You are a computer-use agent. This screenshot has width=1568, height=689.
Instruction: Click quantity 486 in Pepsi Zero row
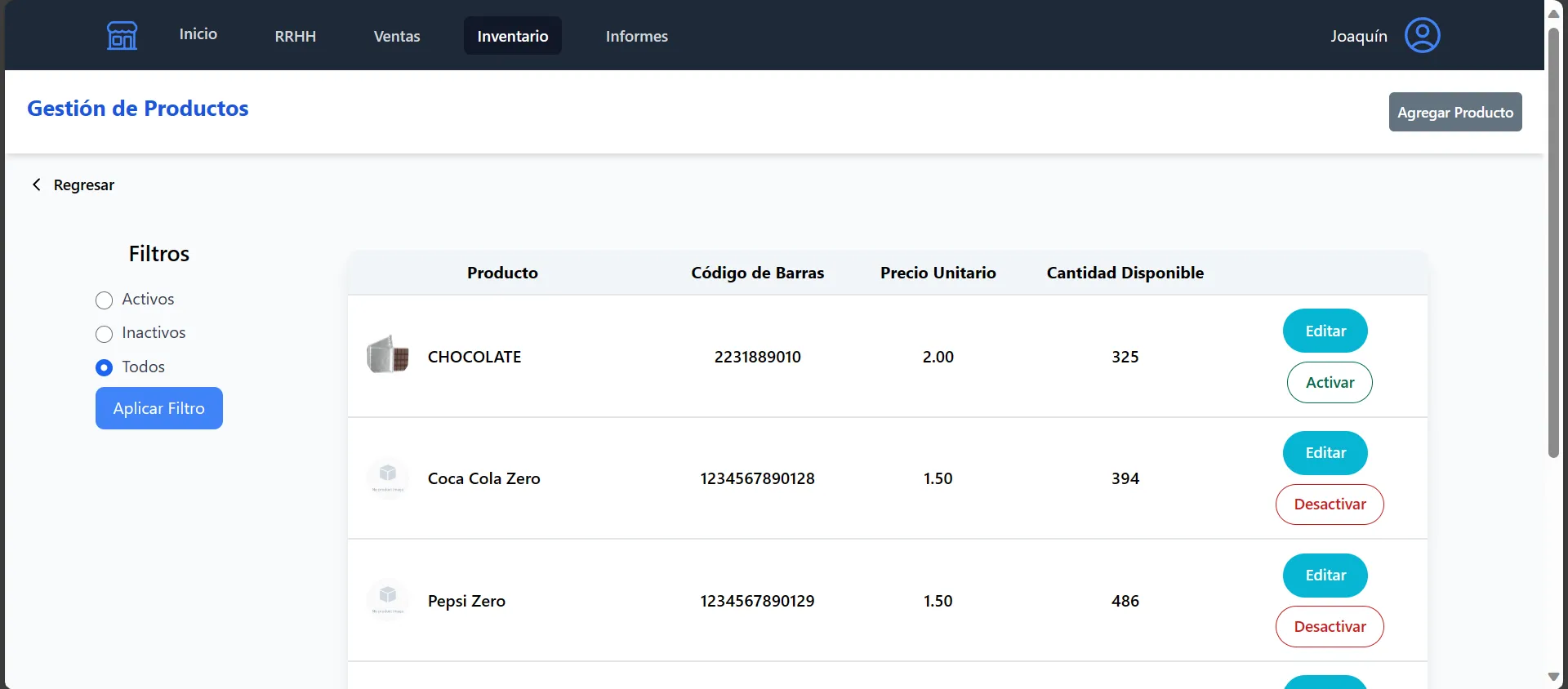1125,601
